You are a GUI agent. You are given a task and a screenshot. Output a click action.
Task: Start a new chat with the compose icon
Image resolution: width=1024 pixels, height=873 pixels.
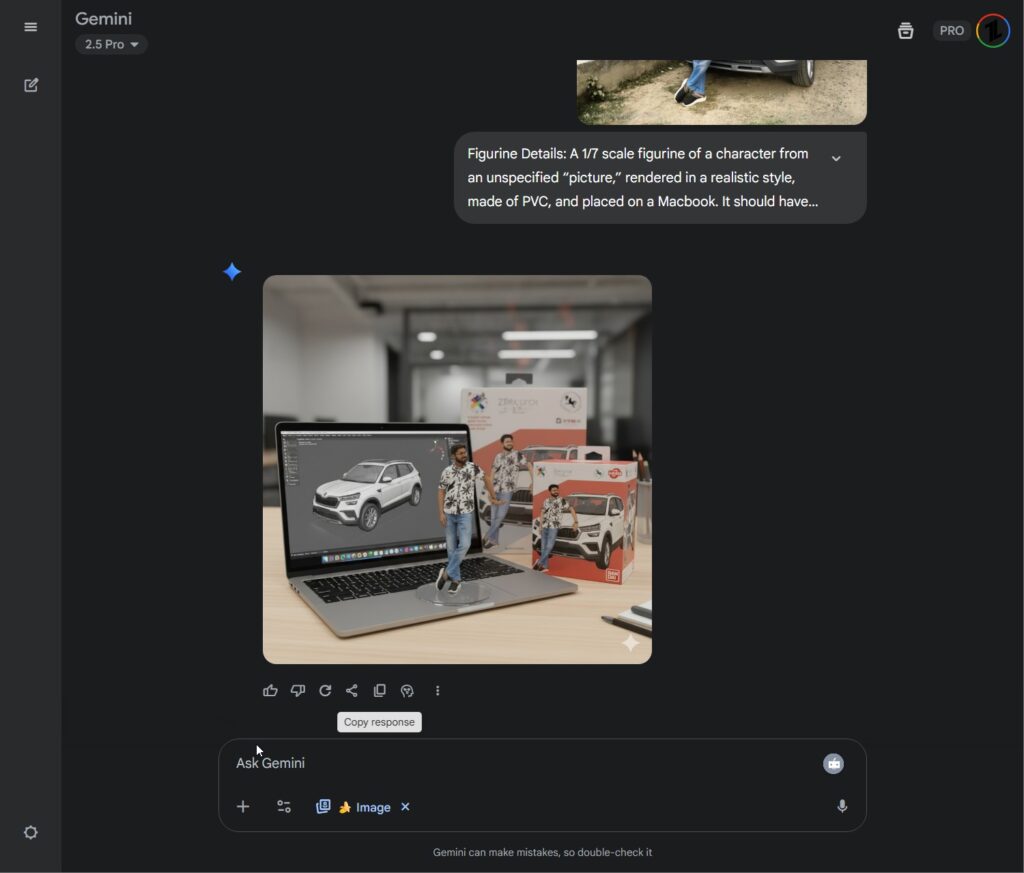click(x=31, y=85)
